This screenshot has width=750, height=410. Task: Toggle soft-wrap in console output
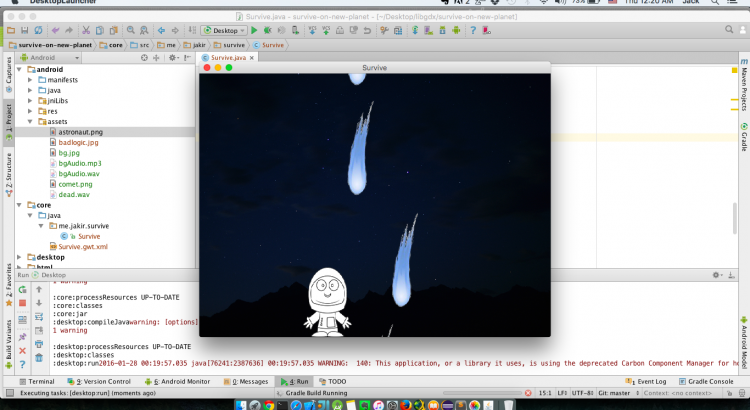[37, 318]
